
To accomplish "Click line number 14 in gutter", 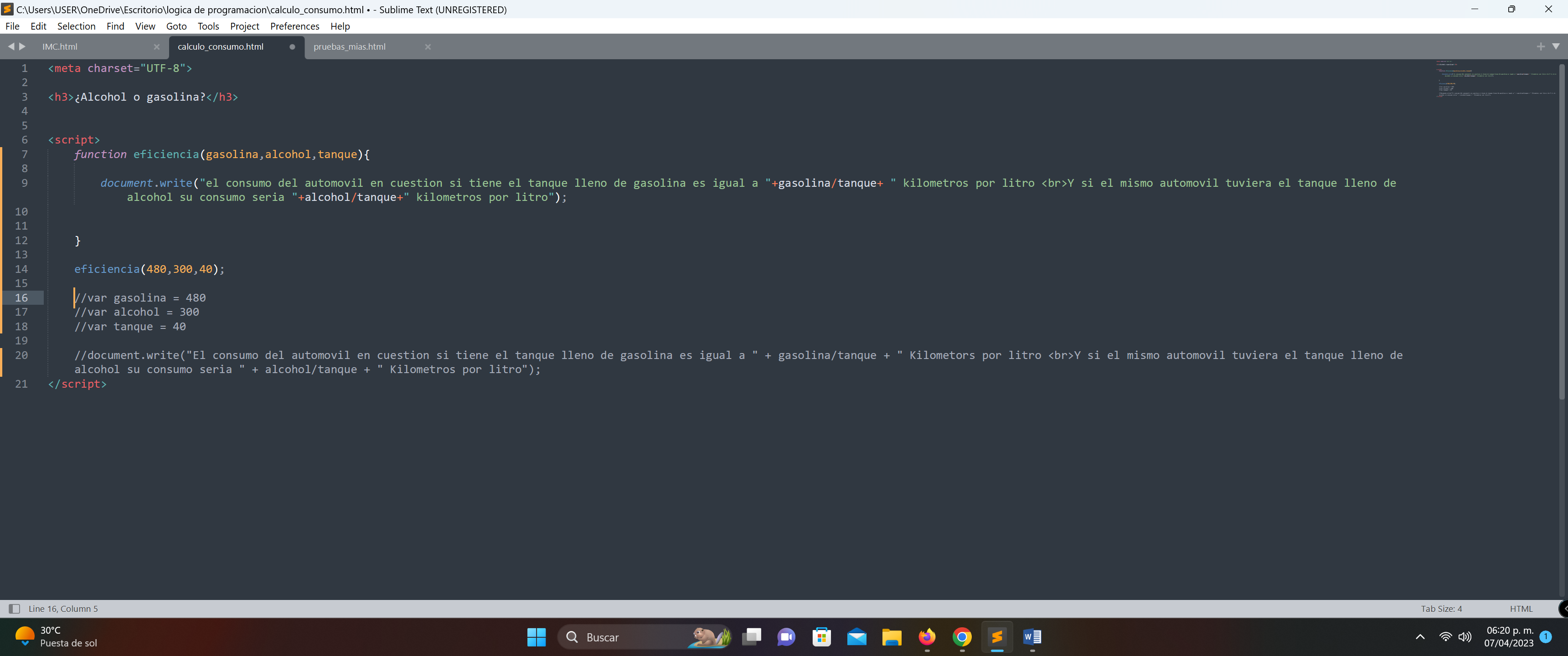I will pos(21,269).
